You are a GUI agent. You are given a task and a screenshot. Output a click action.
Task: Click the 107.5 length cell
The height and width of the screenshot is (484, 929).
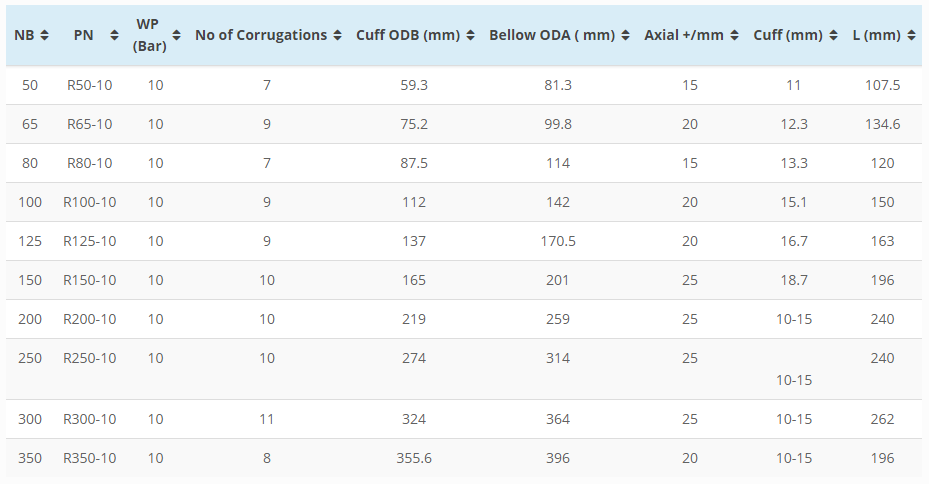pyautogui.click(x=882, y=85)
